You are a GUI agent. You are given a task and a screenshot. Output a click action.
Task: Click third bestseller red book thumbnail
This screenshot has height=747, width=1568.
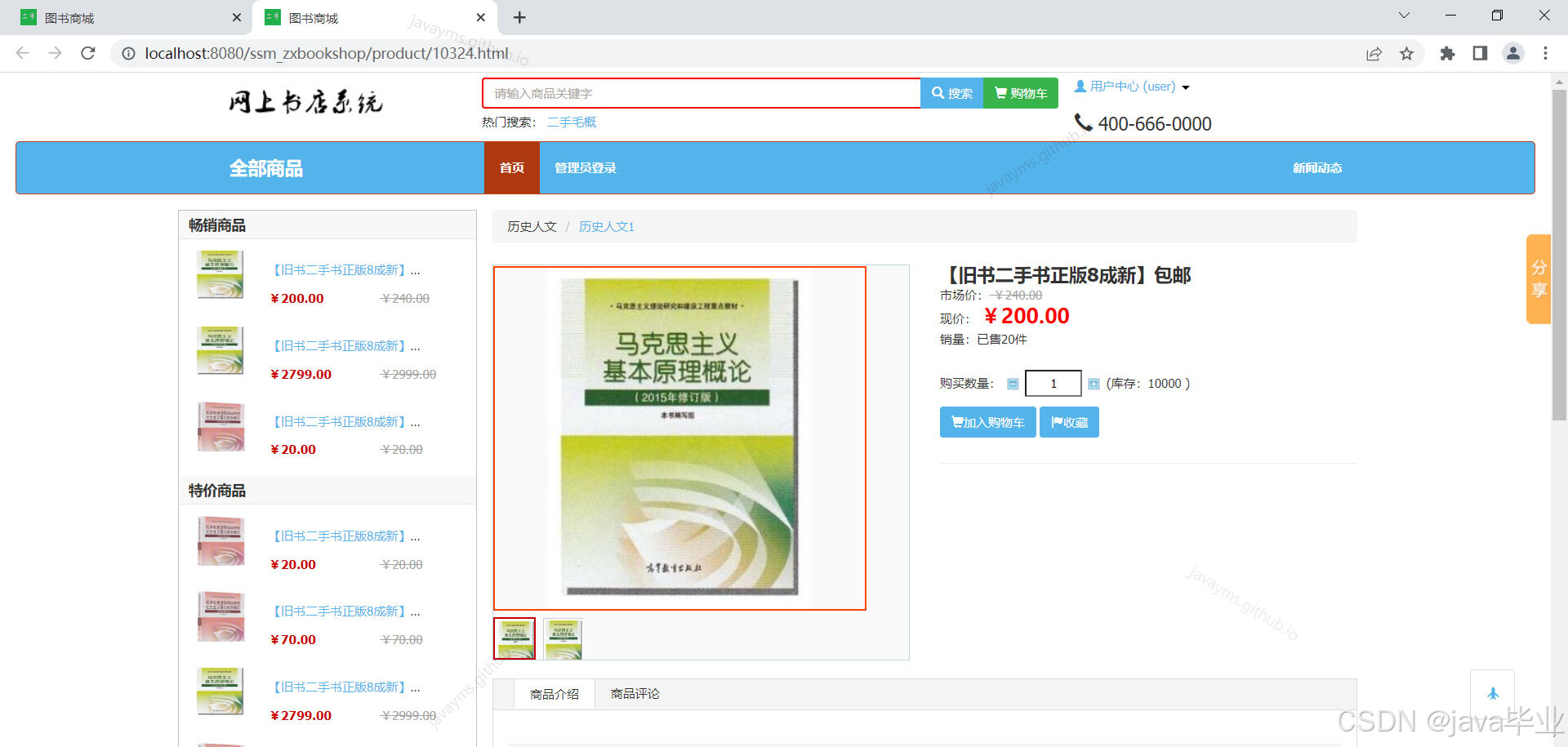point(220,426)
